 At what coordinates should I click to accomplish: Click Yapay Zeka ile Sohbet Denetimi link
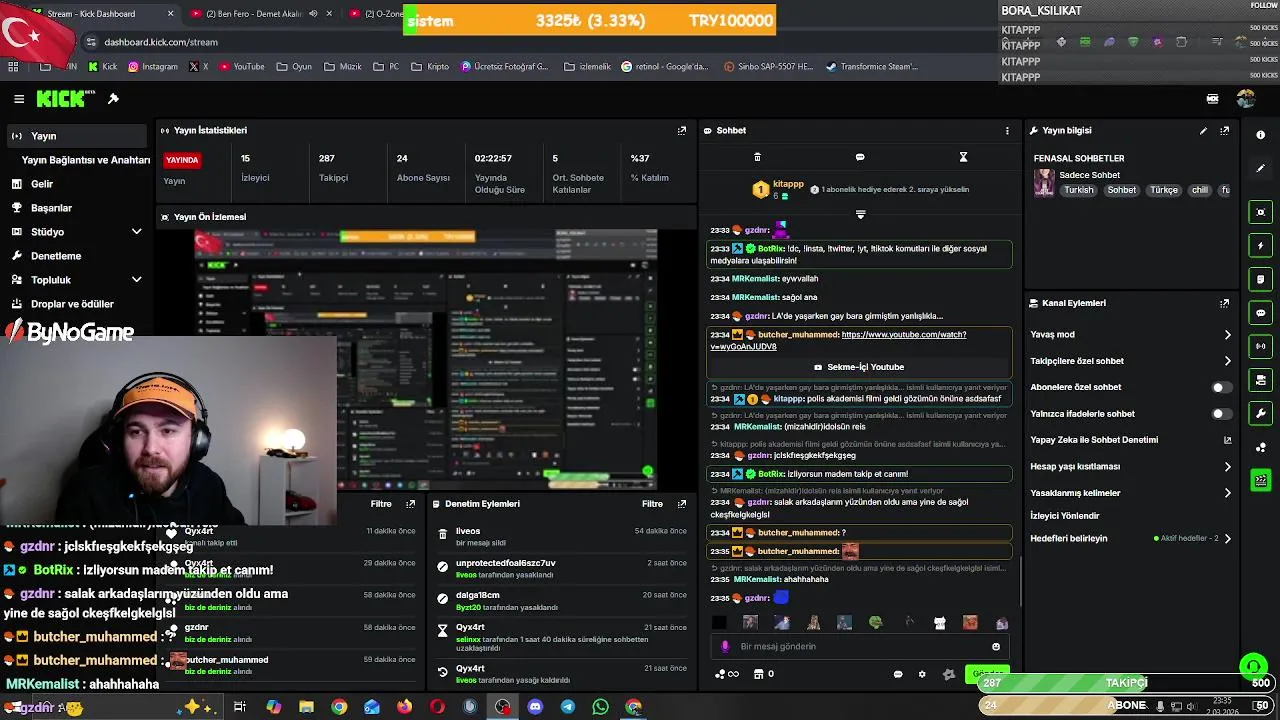(1094, 440)
